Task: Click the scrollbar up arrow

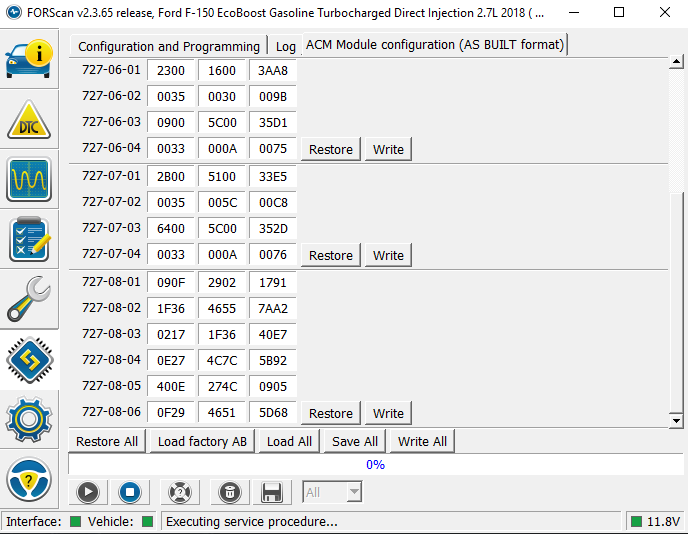Action: pos(676,62)
